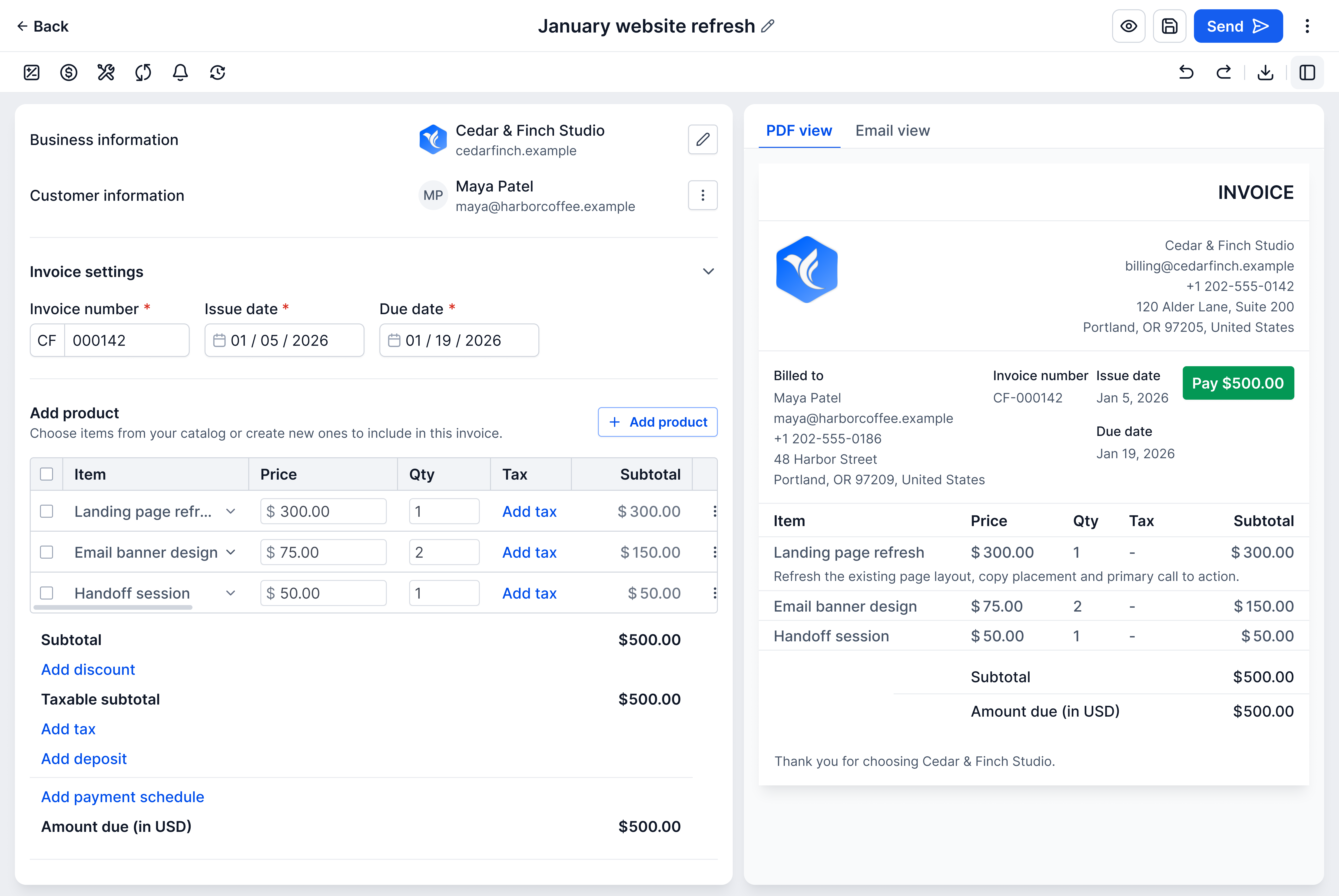
Task: Preview the invoice with the eye icon
Action: 1129,26
